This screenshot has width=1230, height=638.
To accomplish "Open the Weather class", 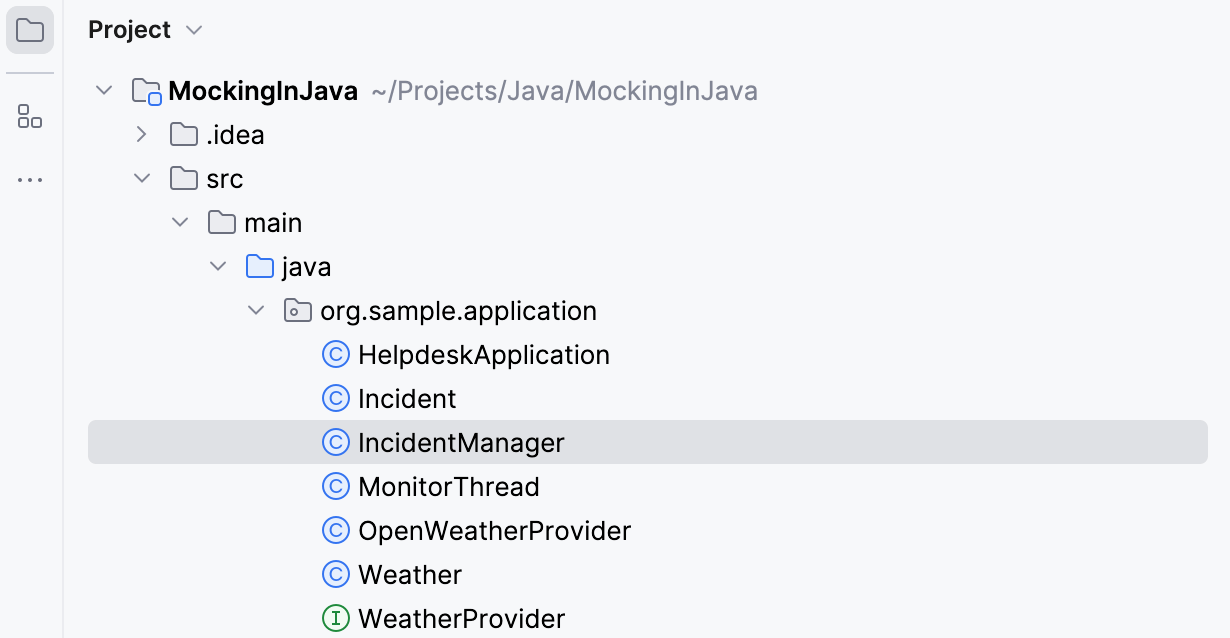I will pyautogui.click(x=409, y=574).
